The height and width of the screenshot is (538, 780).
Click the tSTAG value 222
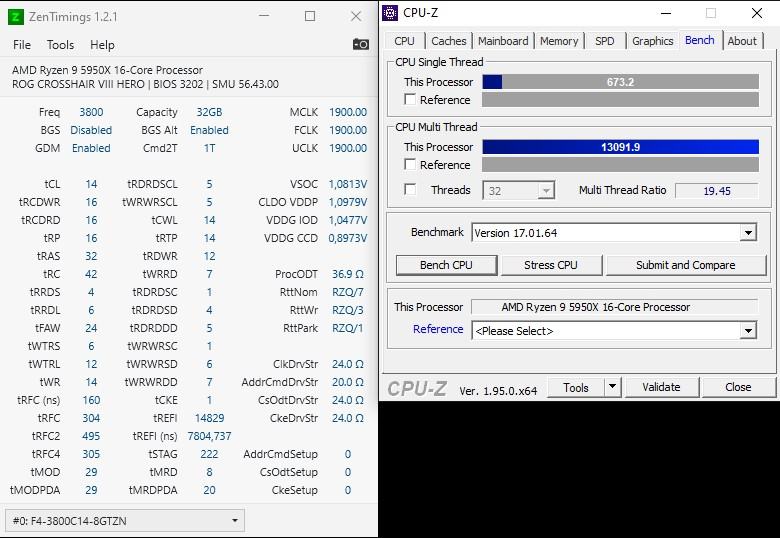click(209, 454)
